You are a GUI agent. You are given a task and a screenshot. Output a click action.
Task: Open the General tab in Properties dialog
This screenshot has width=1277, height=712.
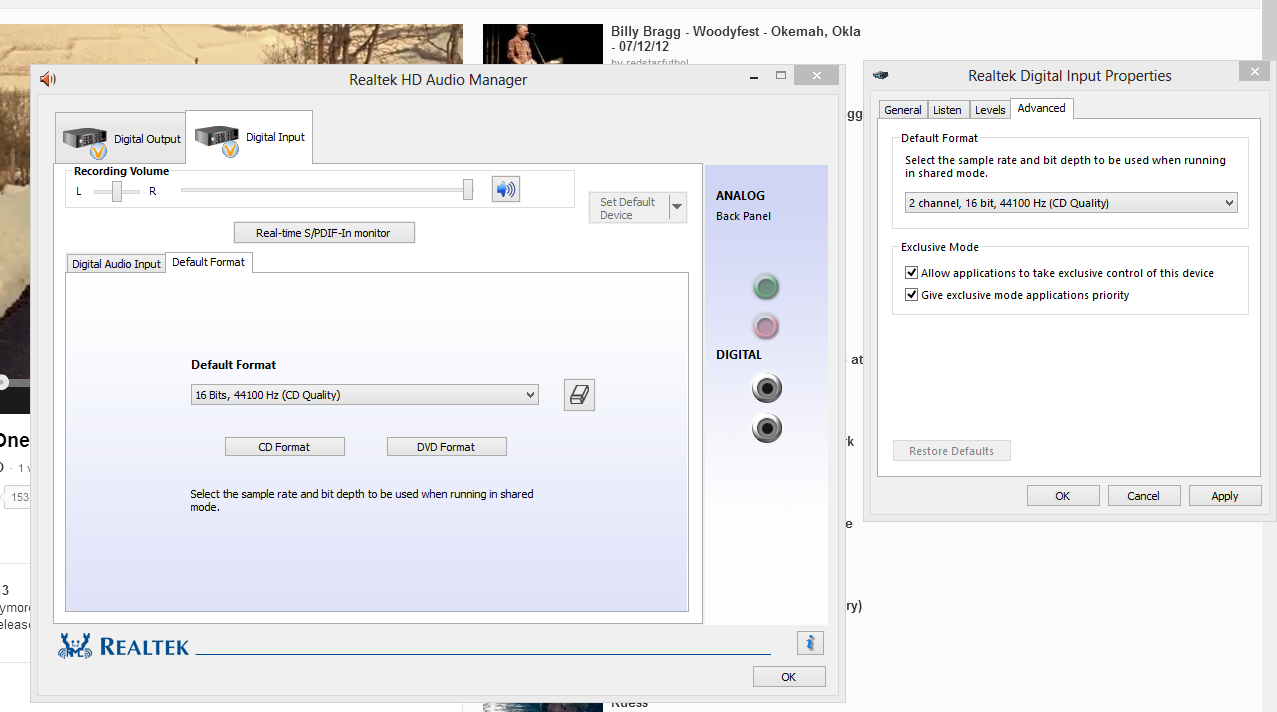coord(903,110)
